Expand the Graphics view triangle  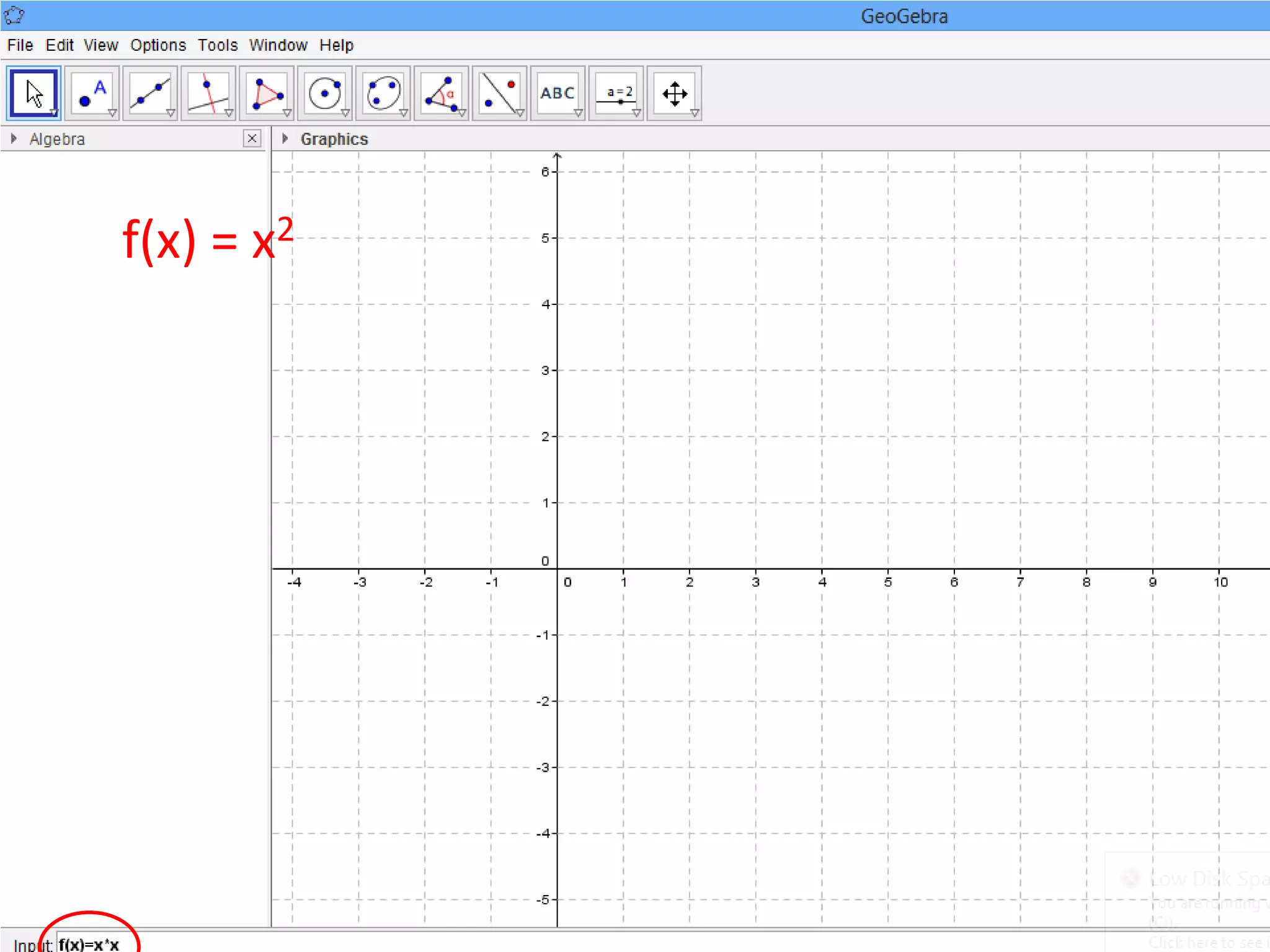click(x=285, y=139)
